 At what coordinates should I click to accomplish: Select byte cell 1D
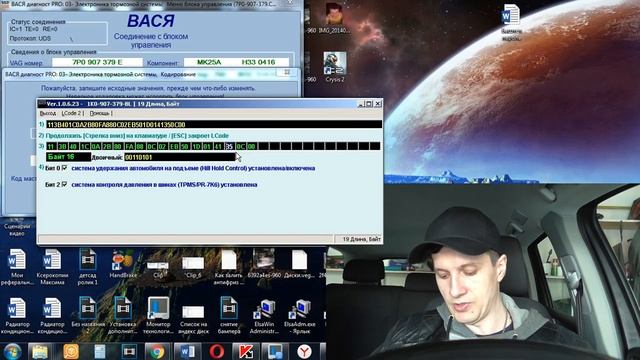[196, 146]
